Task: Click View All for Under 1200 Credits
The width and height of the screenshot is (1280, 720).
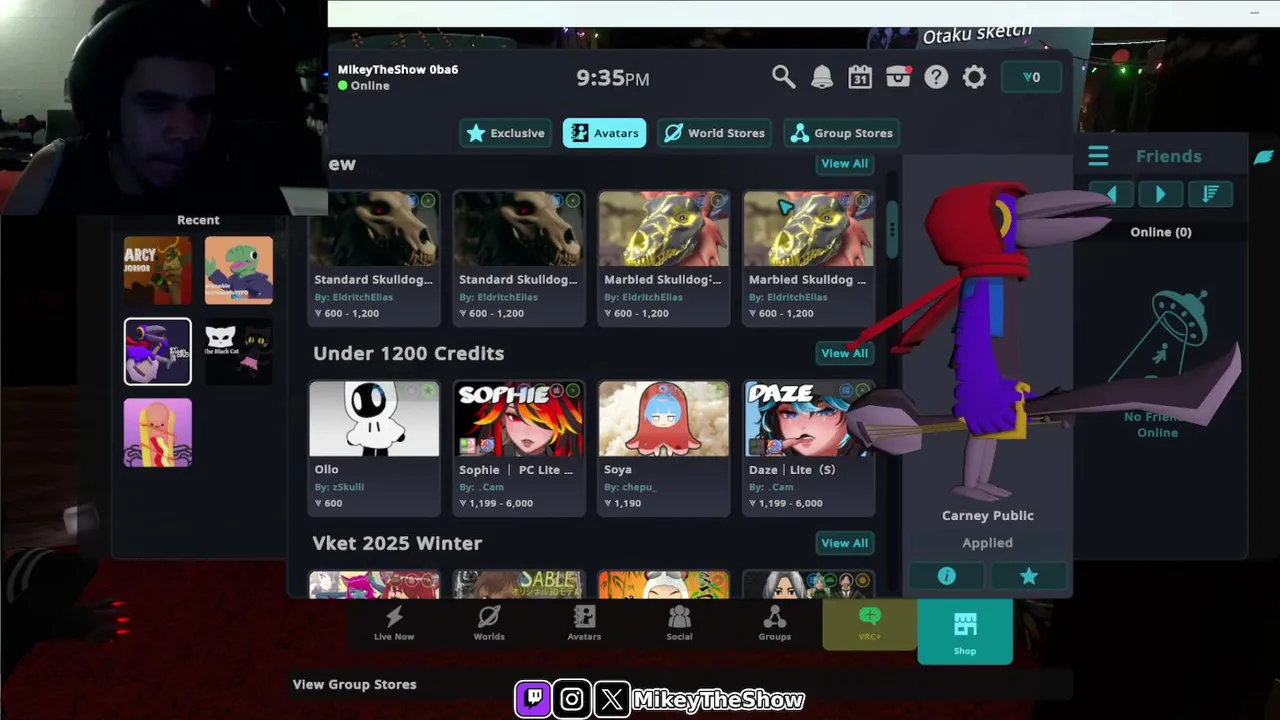Action: (844, 353)
